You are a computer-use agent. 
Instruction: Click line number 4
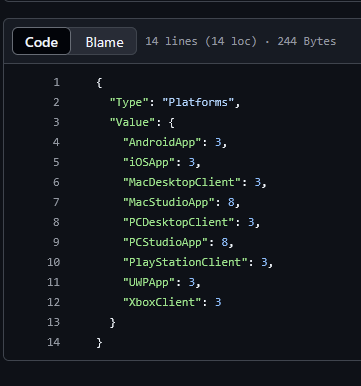56,142
